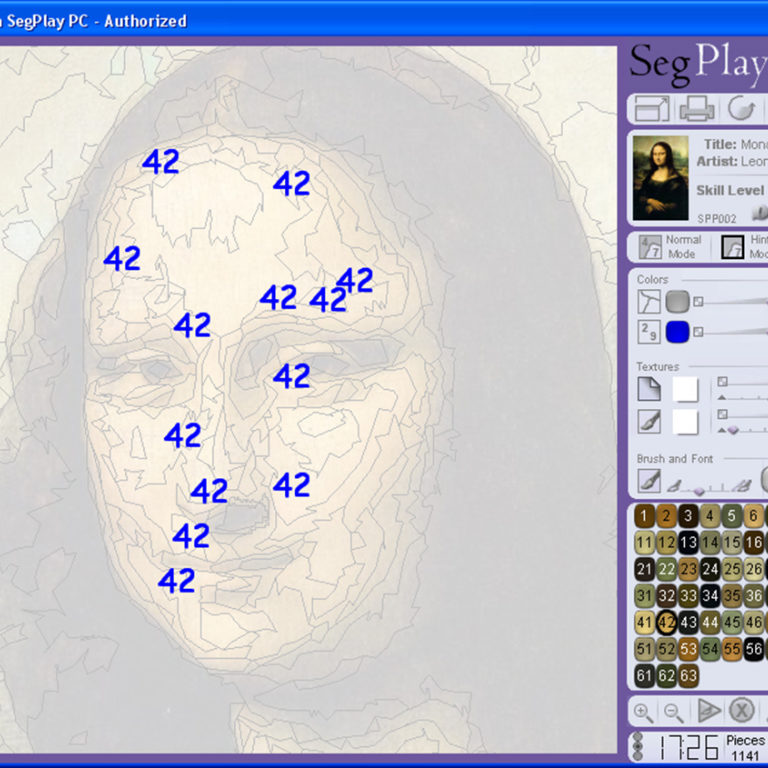Switch to Normal Mode
Screen dimensions: 768x768
coord(671,246)
